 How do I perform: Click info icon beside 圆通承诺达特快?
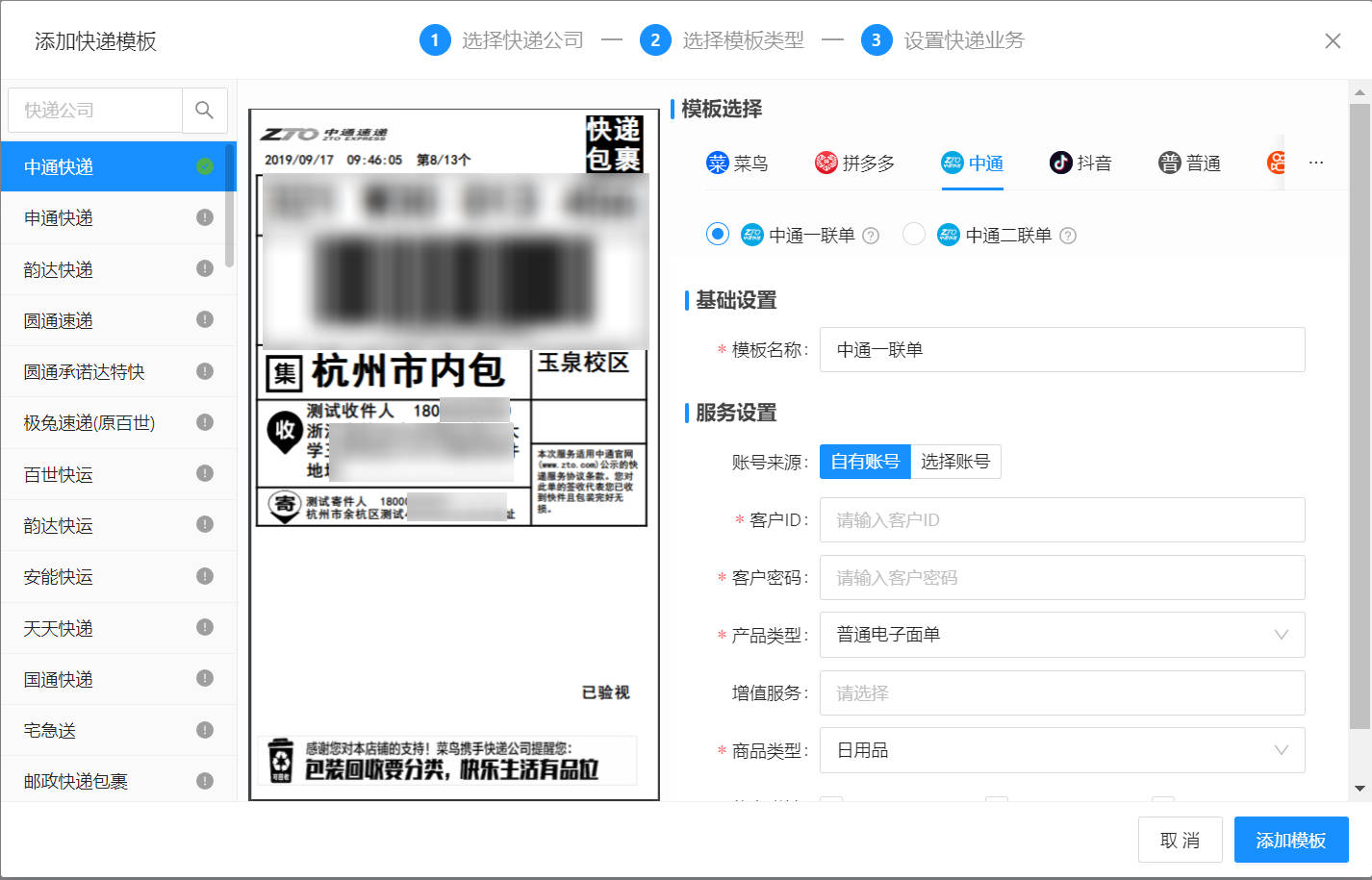click(205, 371)
